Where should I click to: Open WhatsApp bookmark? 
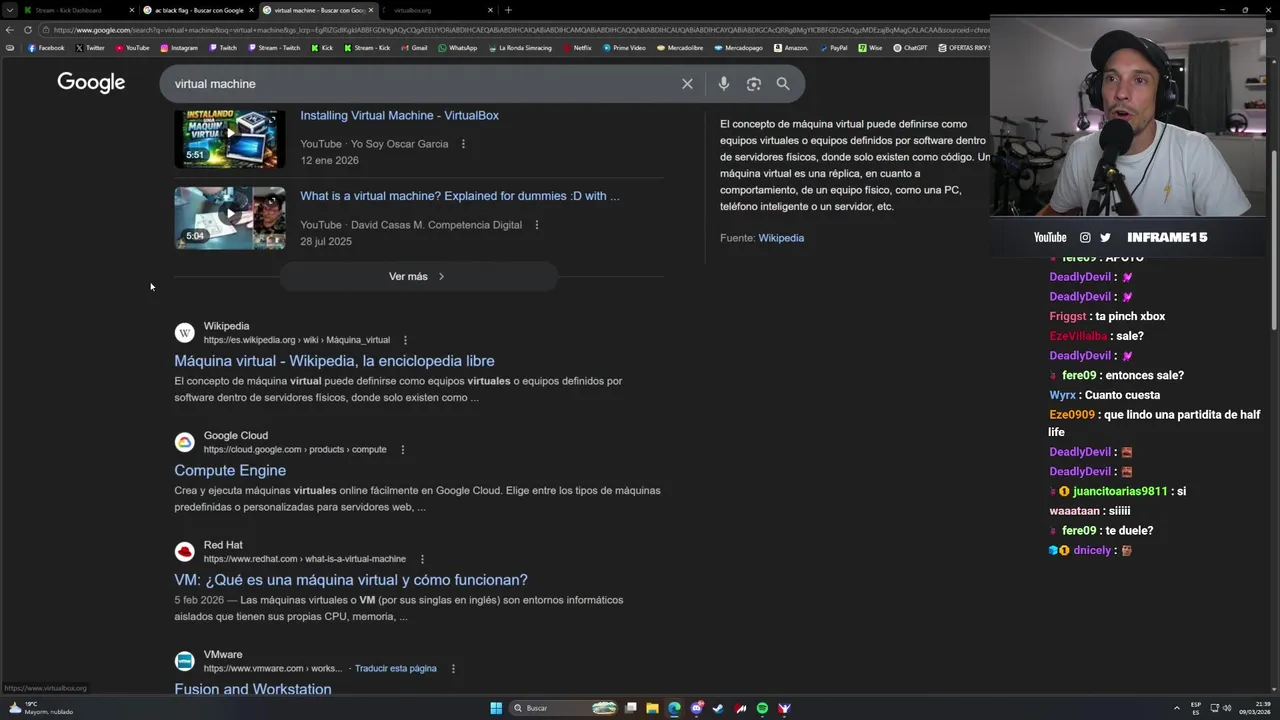click(458, 48)
